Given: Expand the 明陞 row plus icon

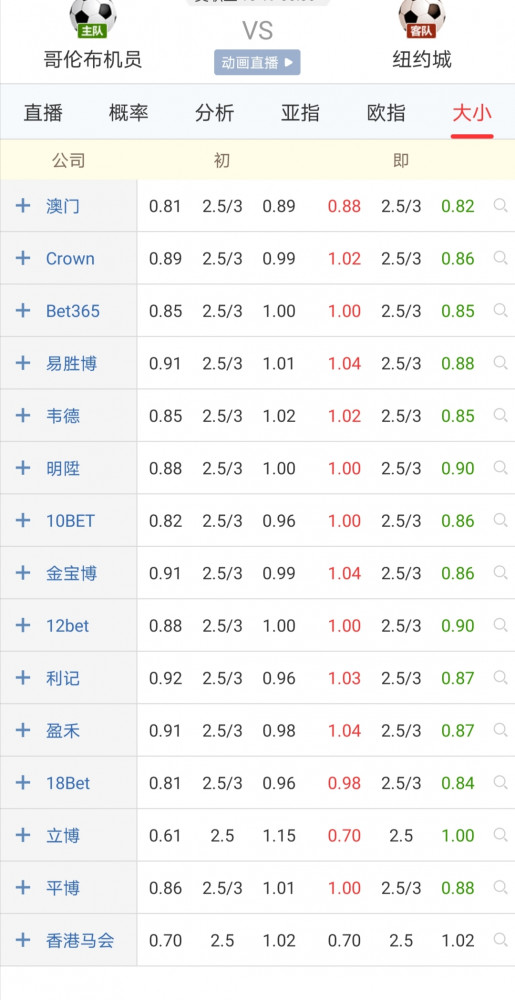Looking at the screenshot, I should [x=23, y=467].
